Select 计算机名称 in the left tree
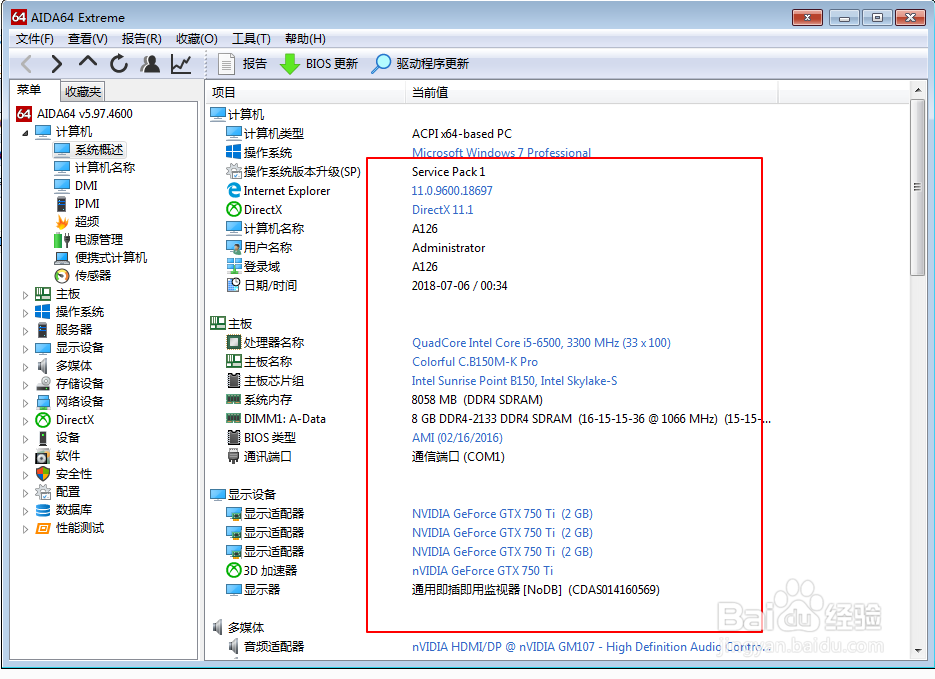This screenshot has height=679, width=935. (x=105, y=168)
